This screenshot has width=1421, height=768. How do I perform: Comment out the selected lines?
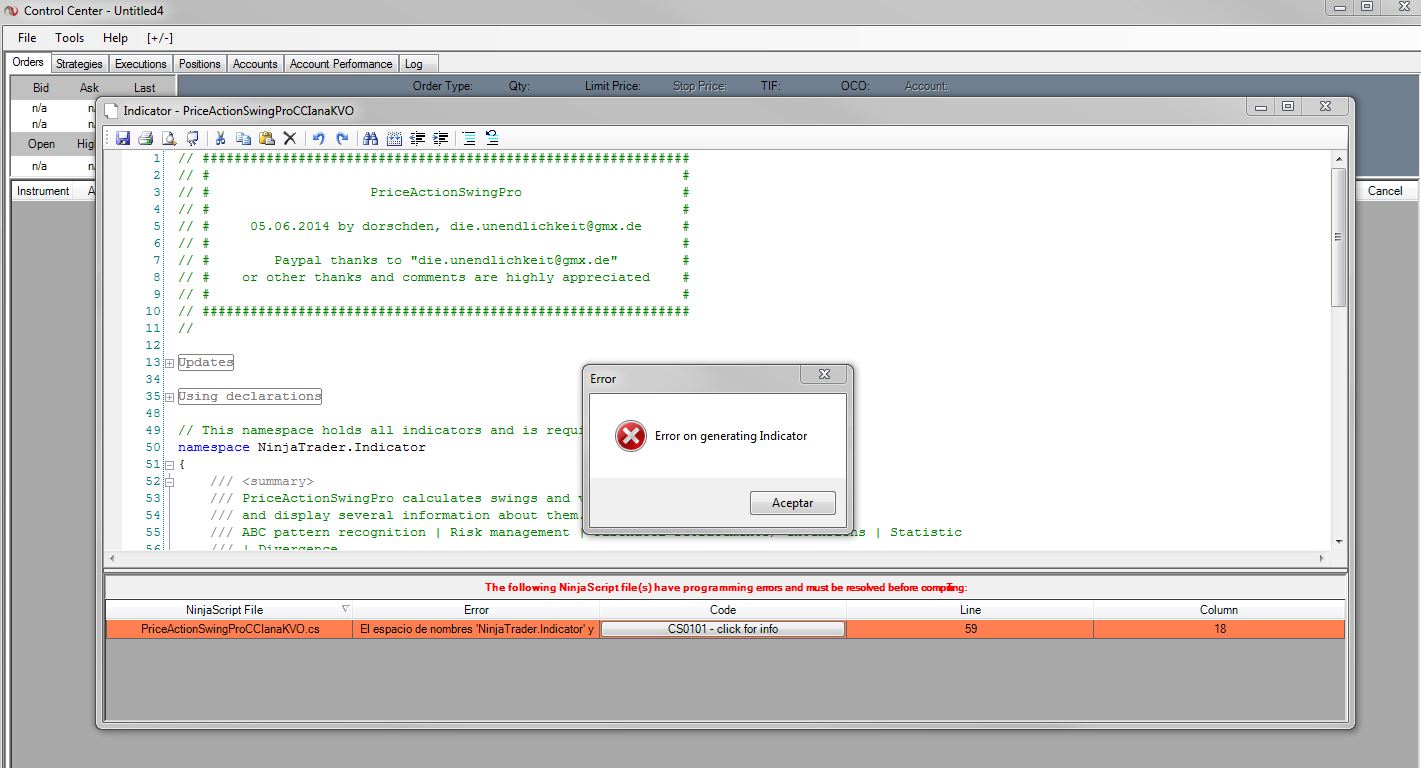tap(468, 138)
